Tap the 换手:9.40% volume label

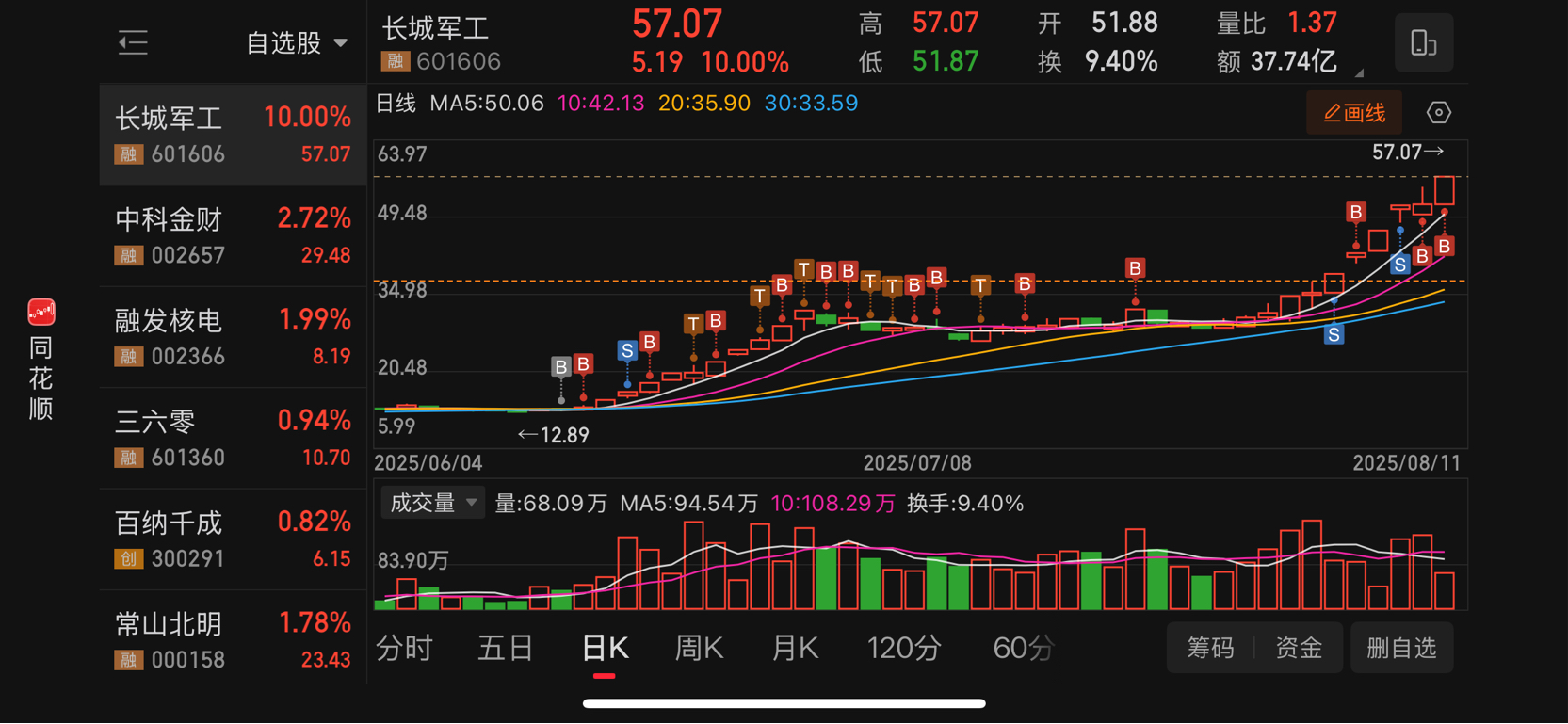click(x=965, y=504)
